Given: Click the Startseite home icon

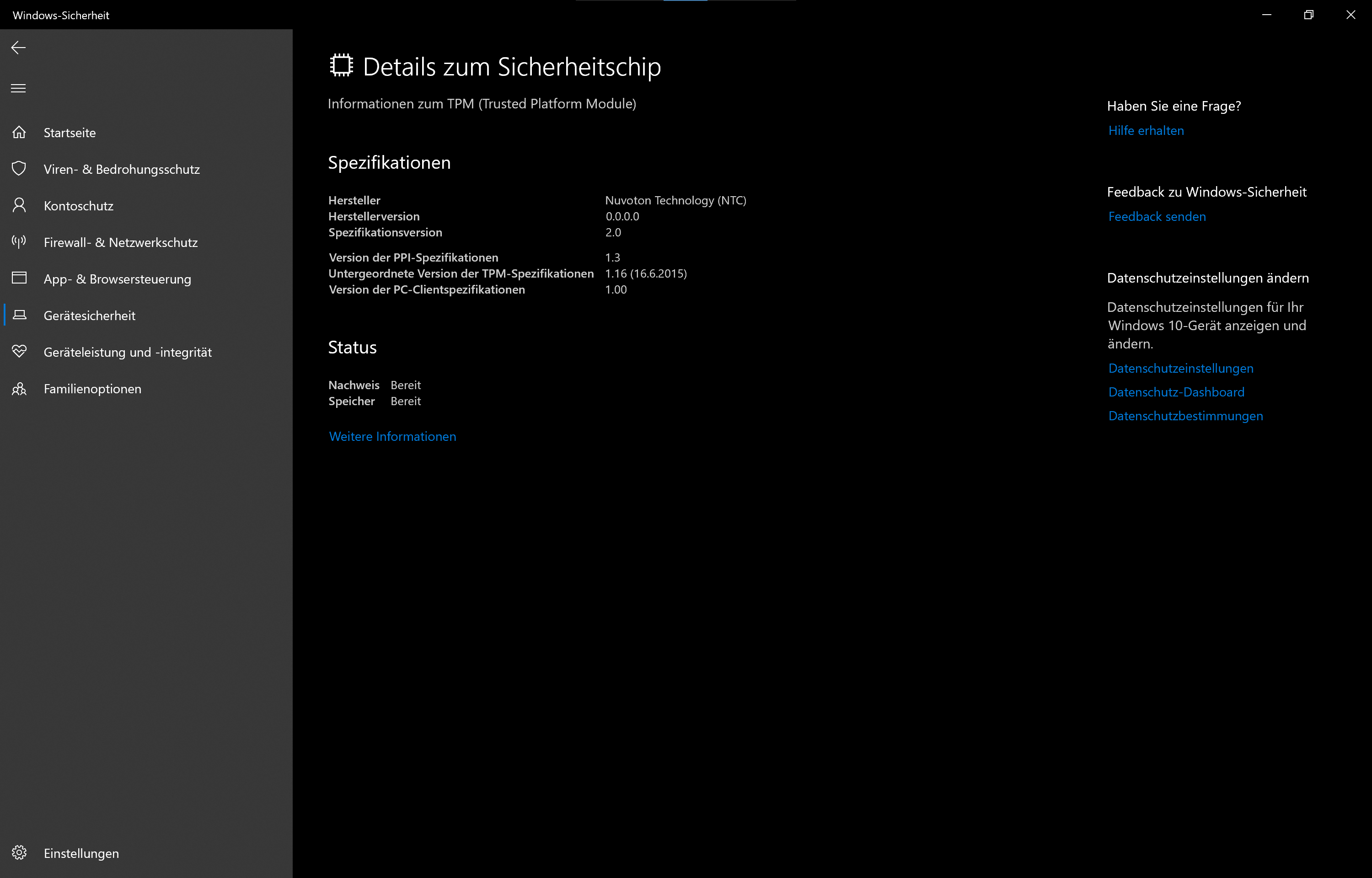Looking at the screenshot, I should pos(19,132).
